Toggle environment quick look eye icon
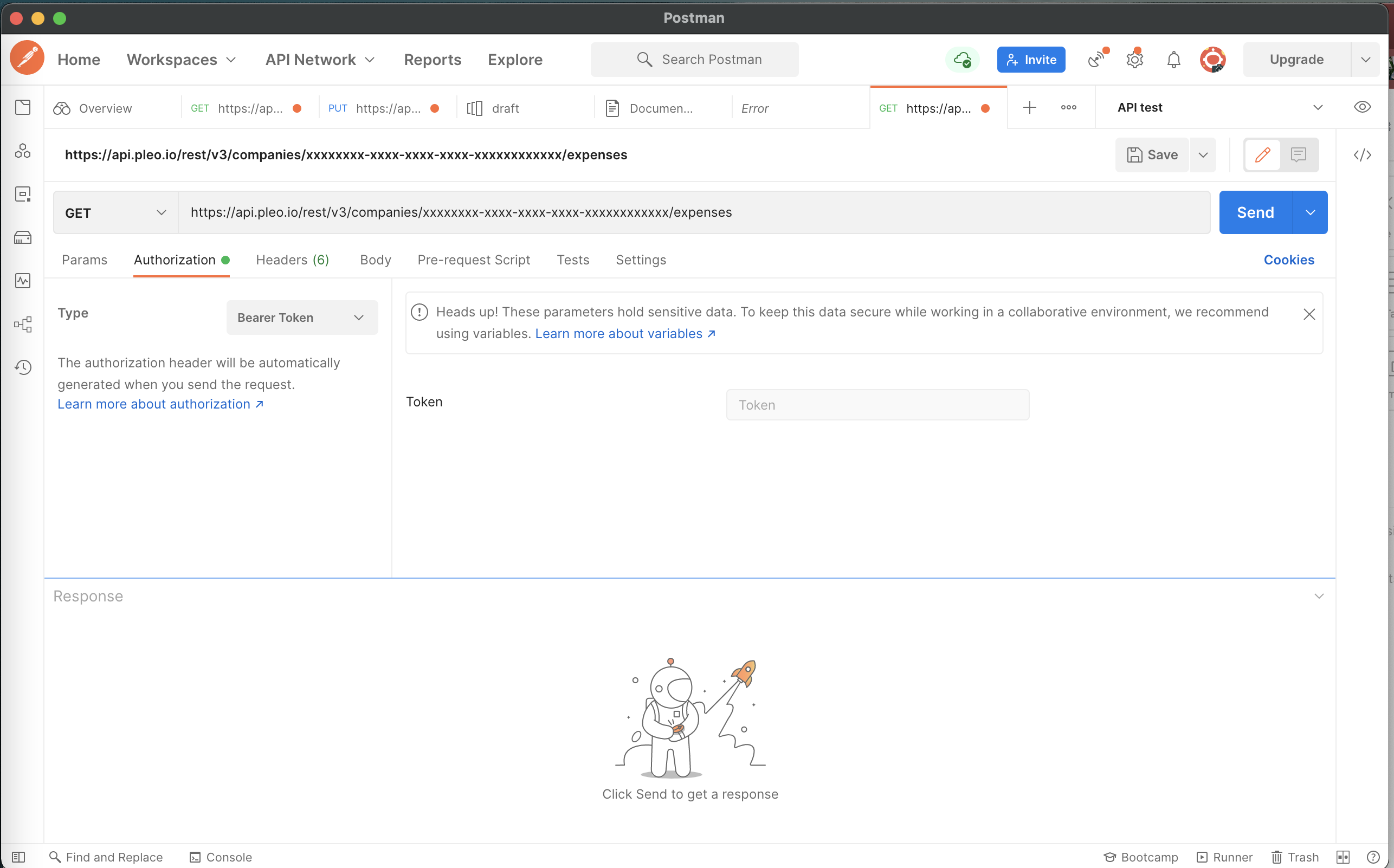This screenshot has width=1394, height=868. point(1363,107)
